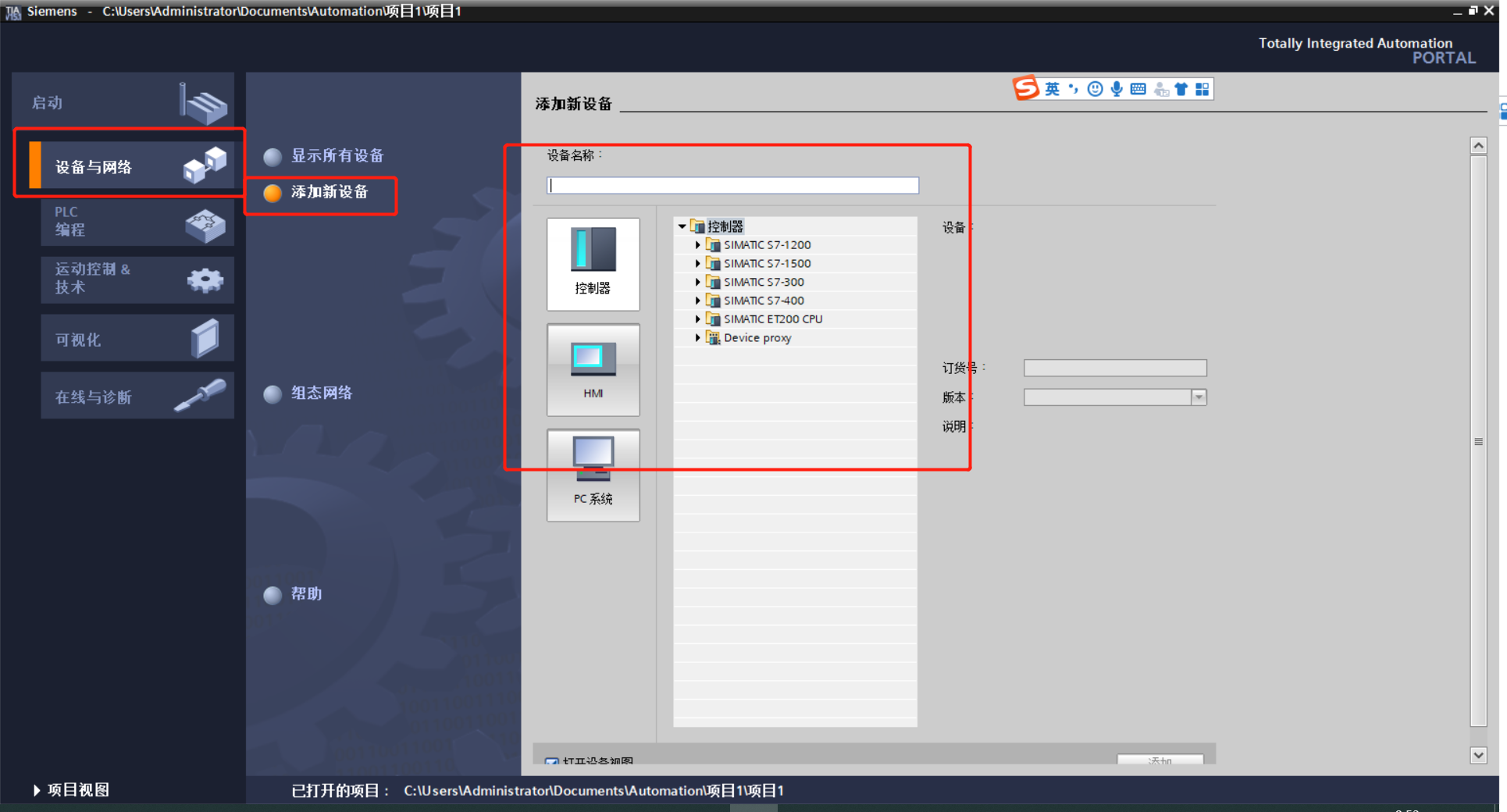1507x812 pixels.
Task: Select the SIMATIC S7-1500 label
Action: 767,263
